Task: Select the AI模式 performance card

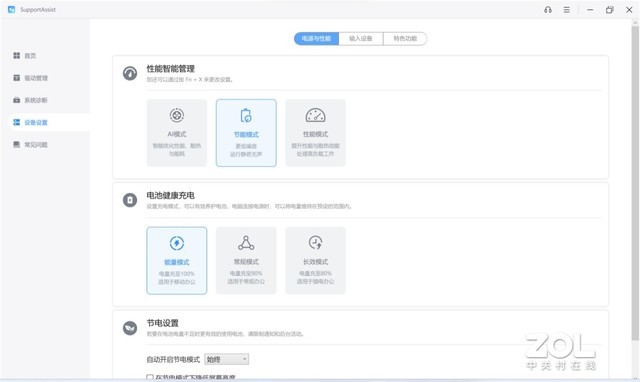Action: point(177,133)
